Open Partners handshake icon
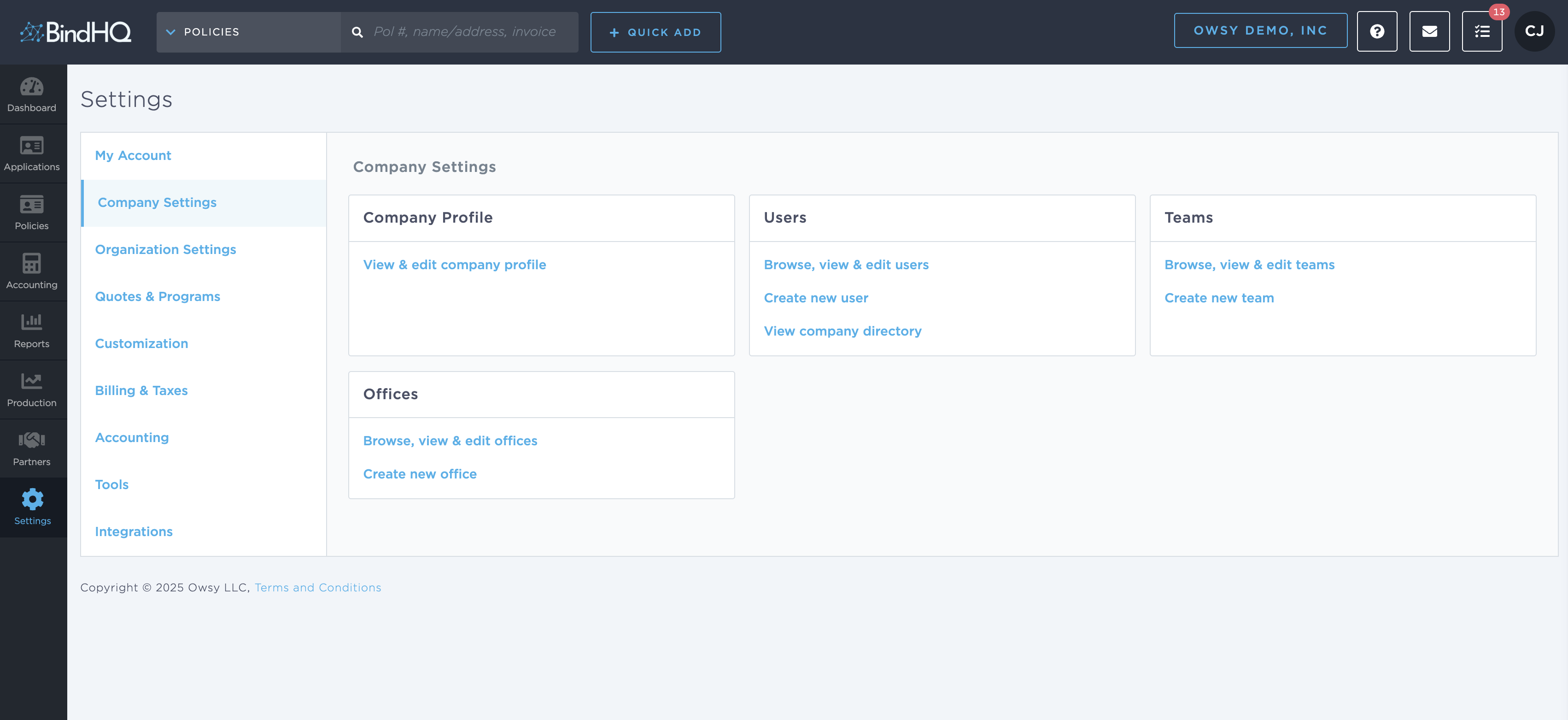Image resolution: width=1568 pixels, height=720 pixels. click(x=32, y=440)
